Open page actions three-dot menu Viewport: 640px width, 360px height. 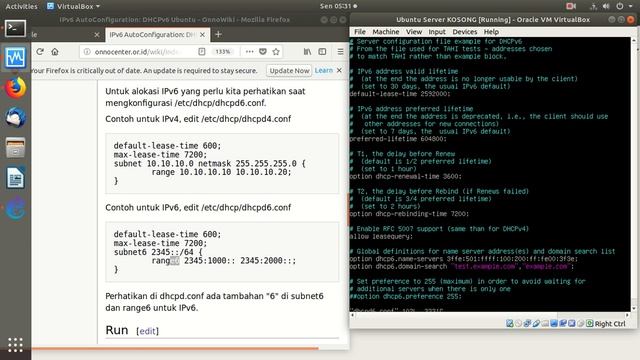click(249, 51)
